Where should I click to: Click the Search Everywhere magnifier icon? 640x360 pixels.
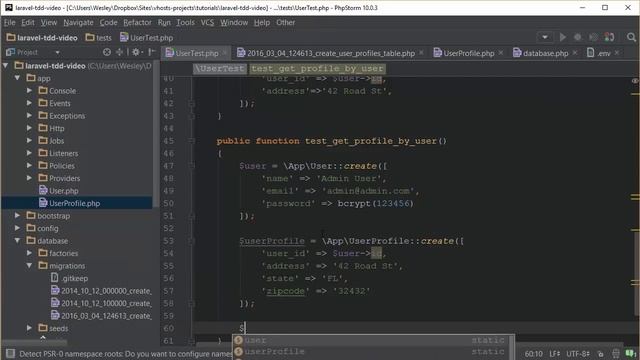coord(631,38)
